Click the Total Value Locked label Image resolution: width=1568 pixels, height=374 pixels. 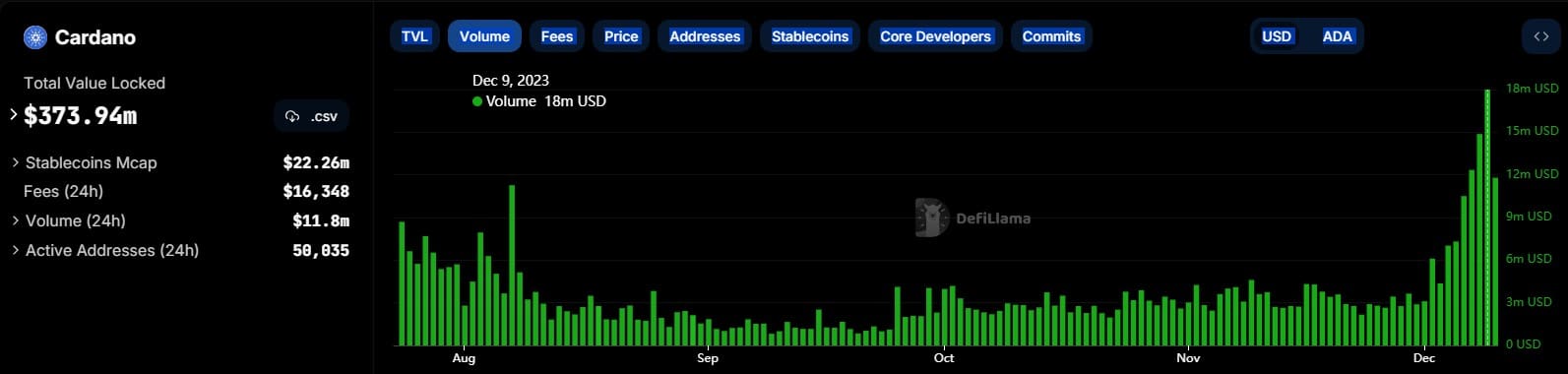click(x=94, y=83)
